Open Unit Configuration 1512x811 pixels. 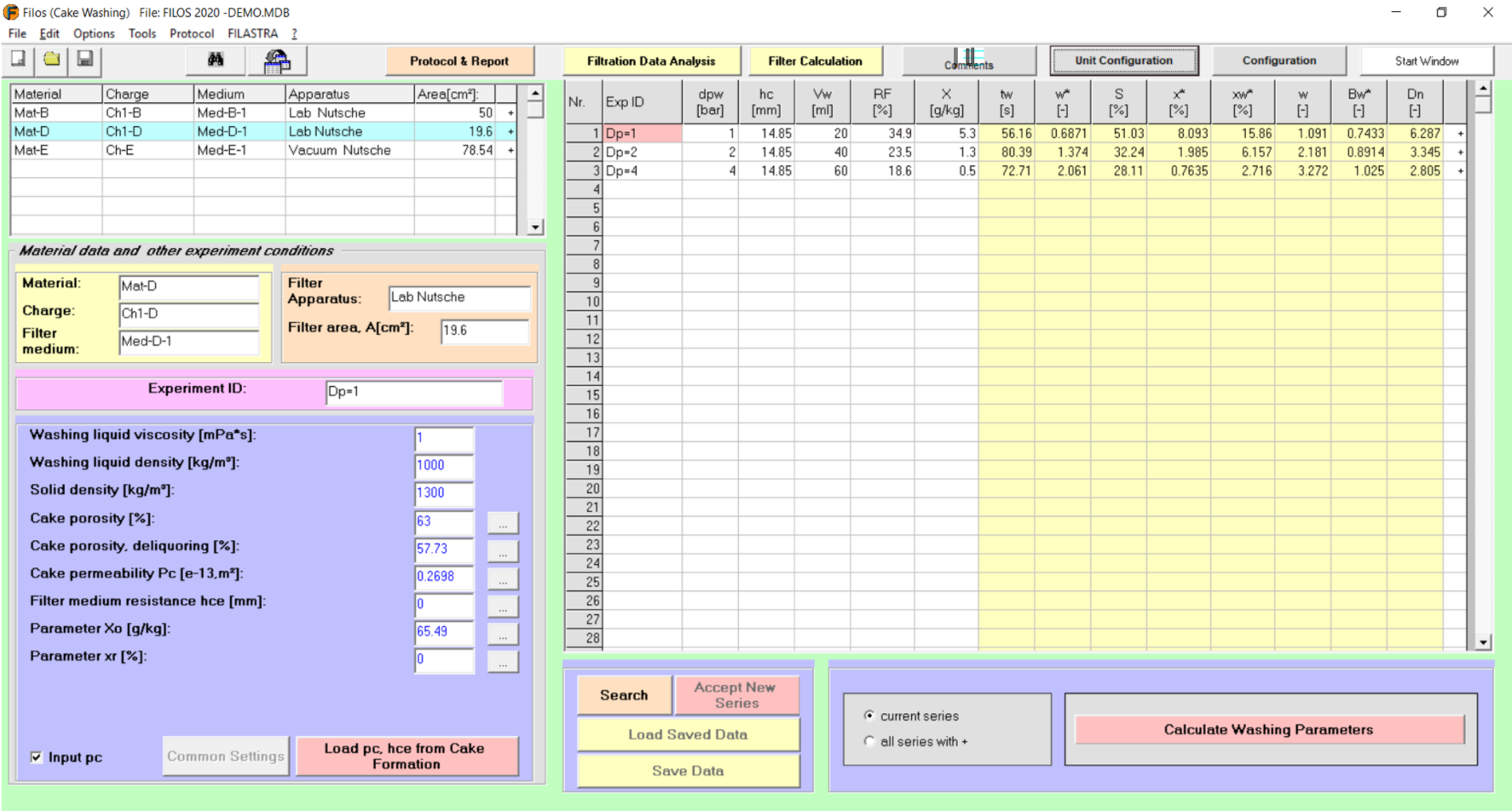1123,60
